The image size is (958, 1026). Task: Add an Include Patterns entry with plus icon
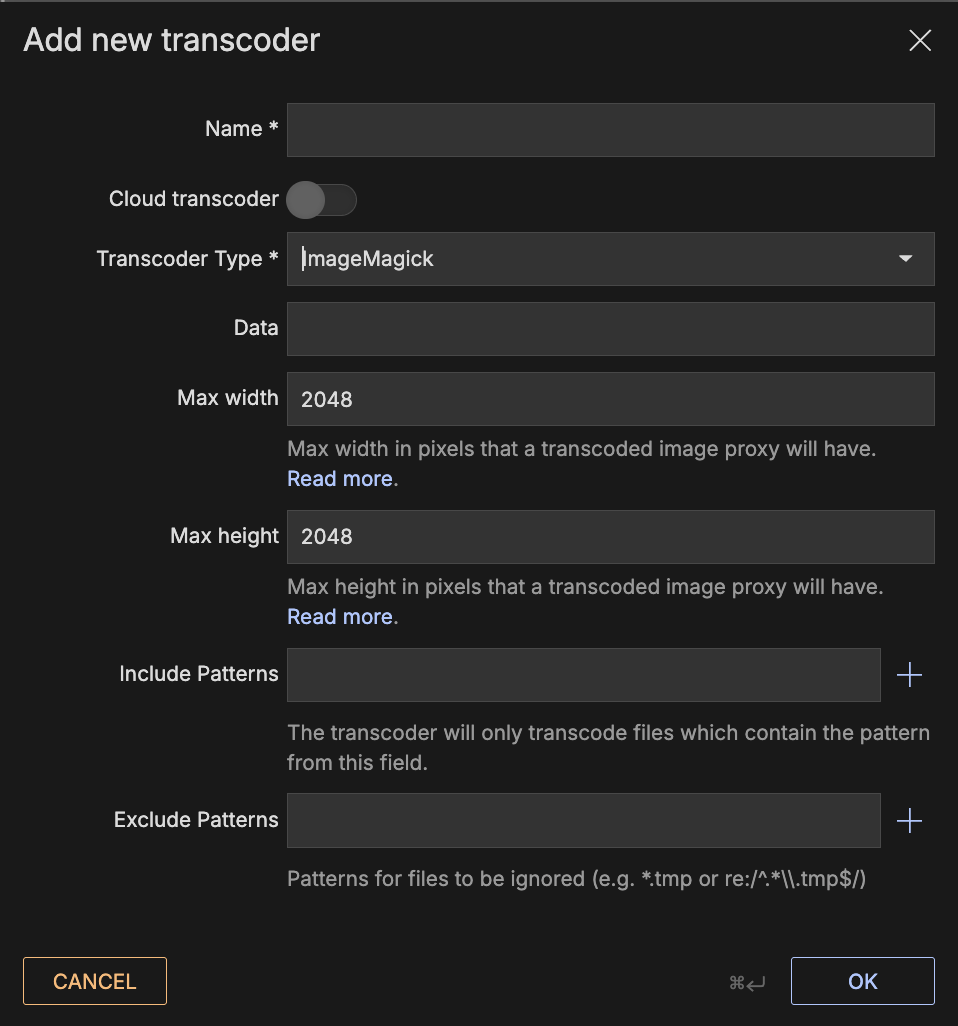[x=909, y=675]
